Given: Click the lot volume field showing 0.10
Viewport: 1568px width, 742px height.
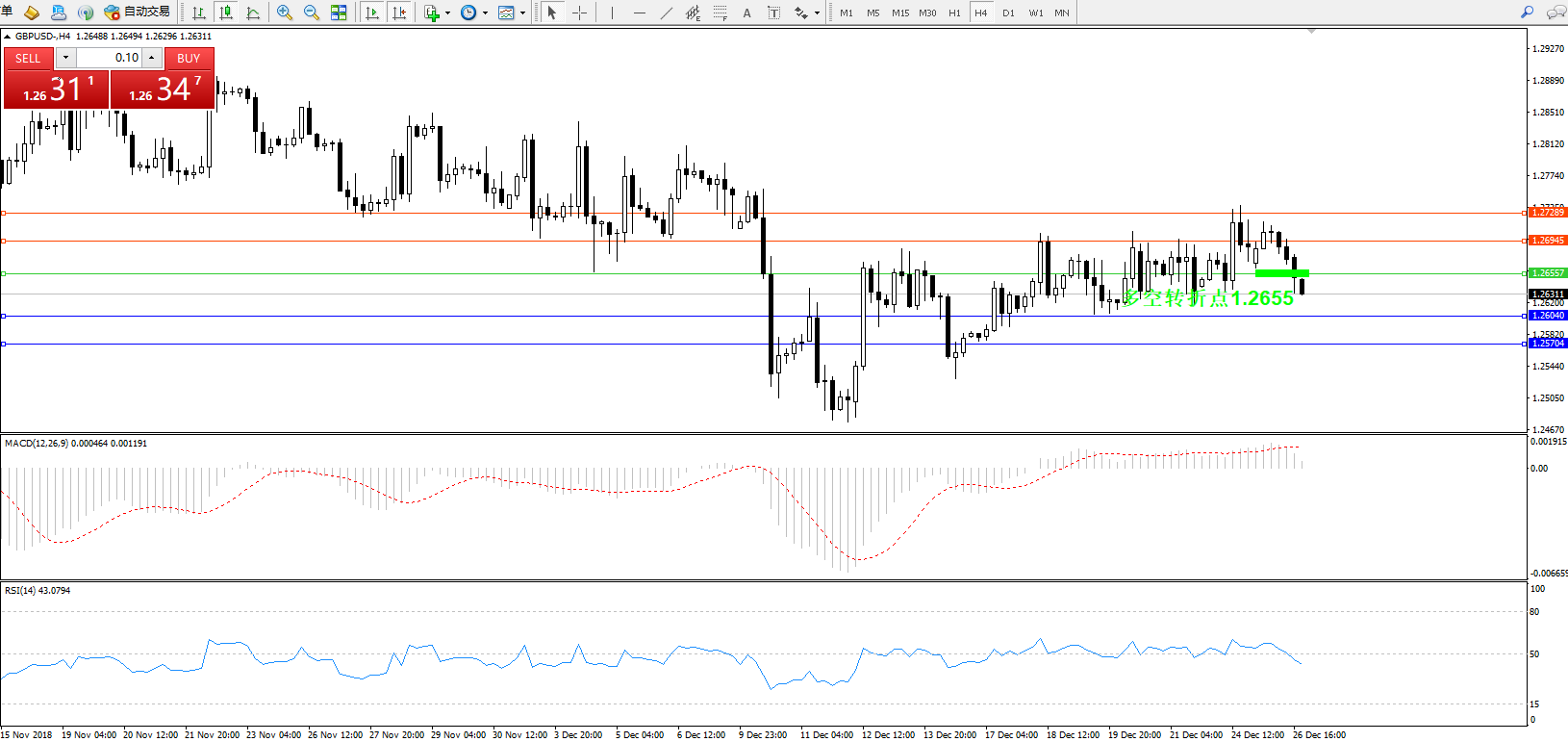Looking at the screenshot, I should (x=109, y=58).
